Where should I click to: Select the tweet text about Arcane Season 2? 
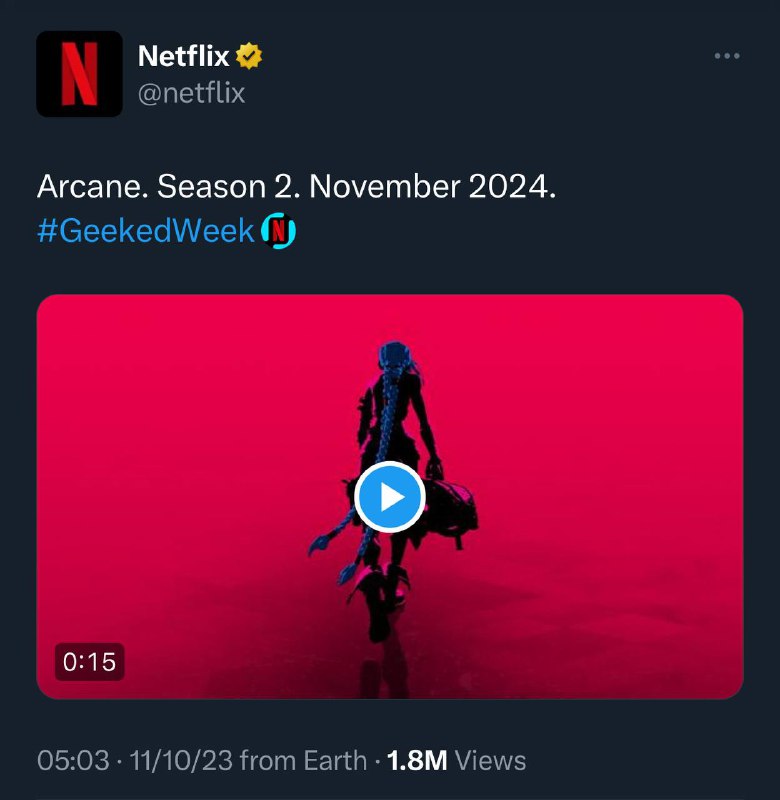click(x=300, y=184)
